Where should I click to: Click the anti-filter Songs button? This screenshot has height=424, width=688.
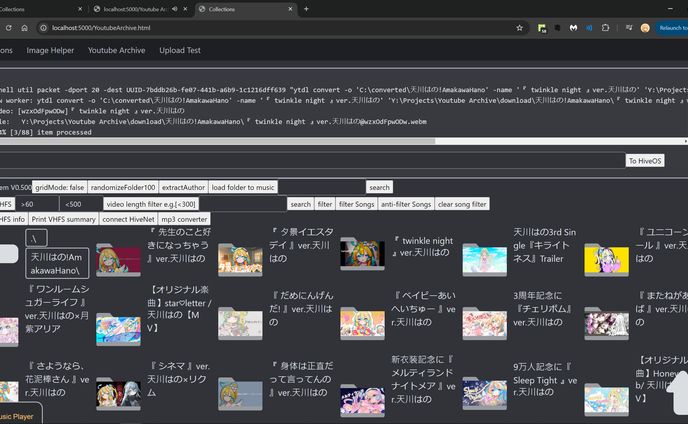point(406,204)
